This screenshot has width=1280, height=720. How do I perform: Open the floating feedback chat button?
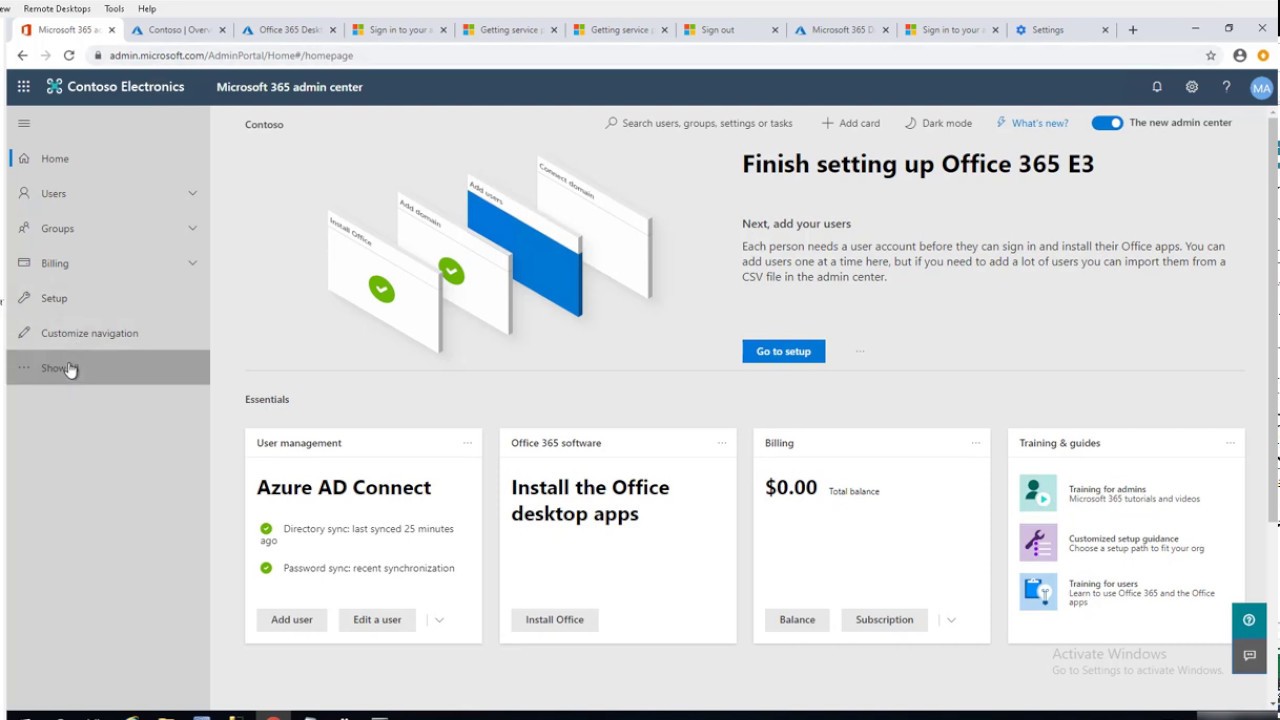pos(1249,656)
